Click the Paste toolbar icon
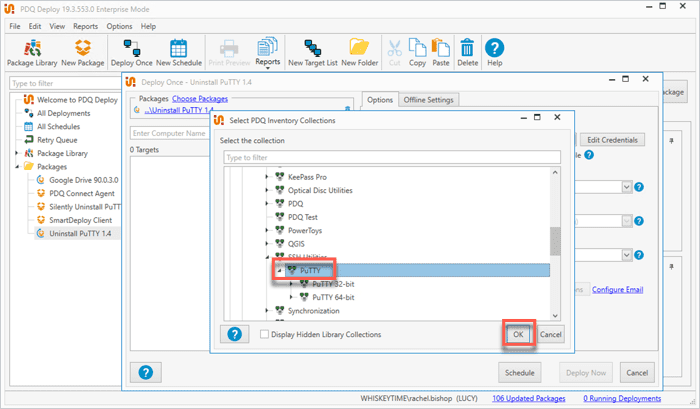Image resolution: width=700 pixels, height=409 pixels. coord(441,53)
